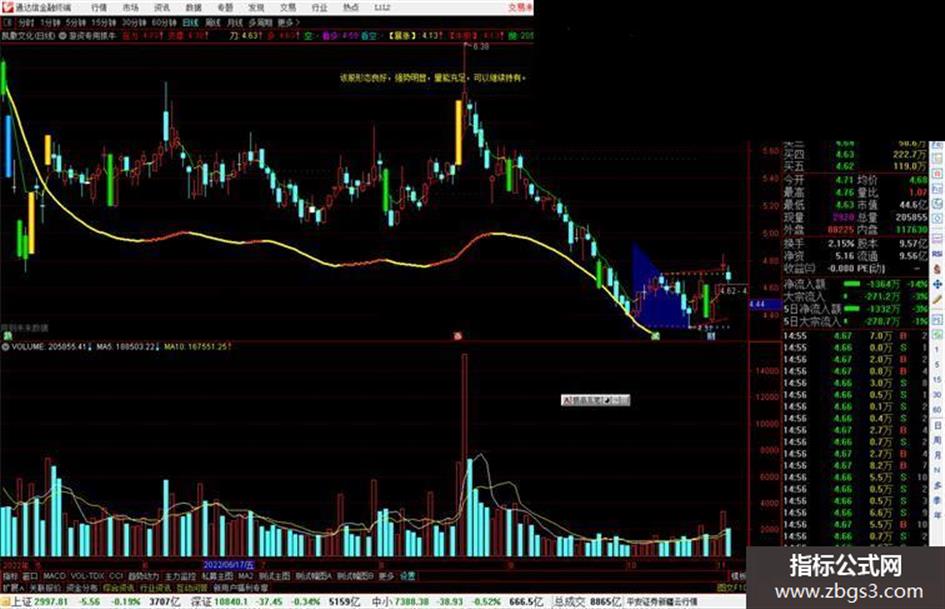Screen dimensions: 945x609
Task: Select the 日线 daily chart period
Action: pyautogui.click(x=190, y=23)
